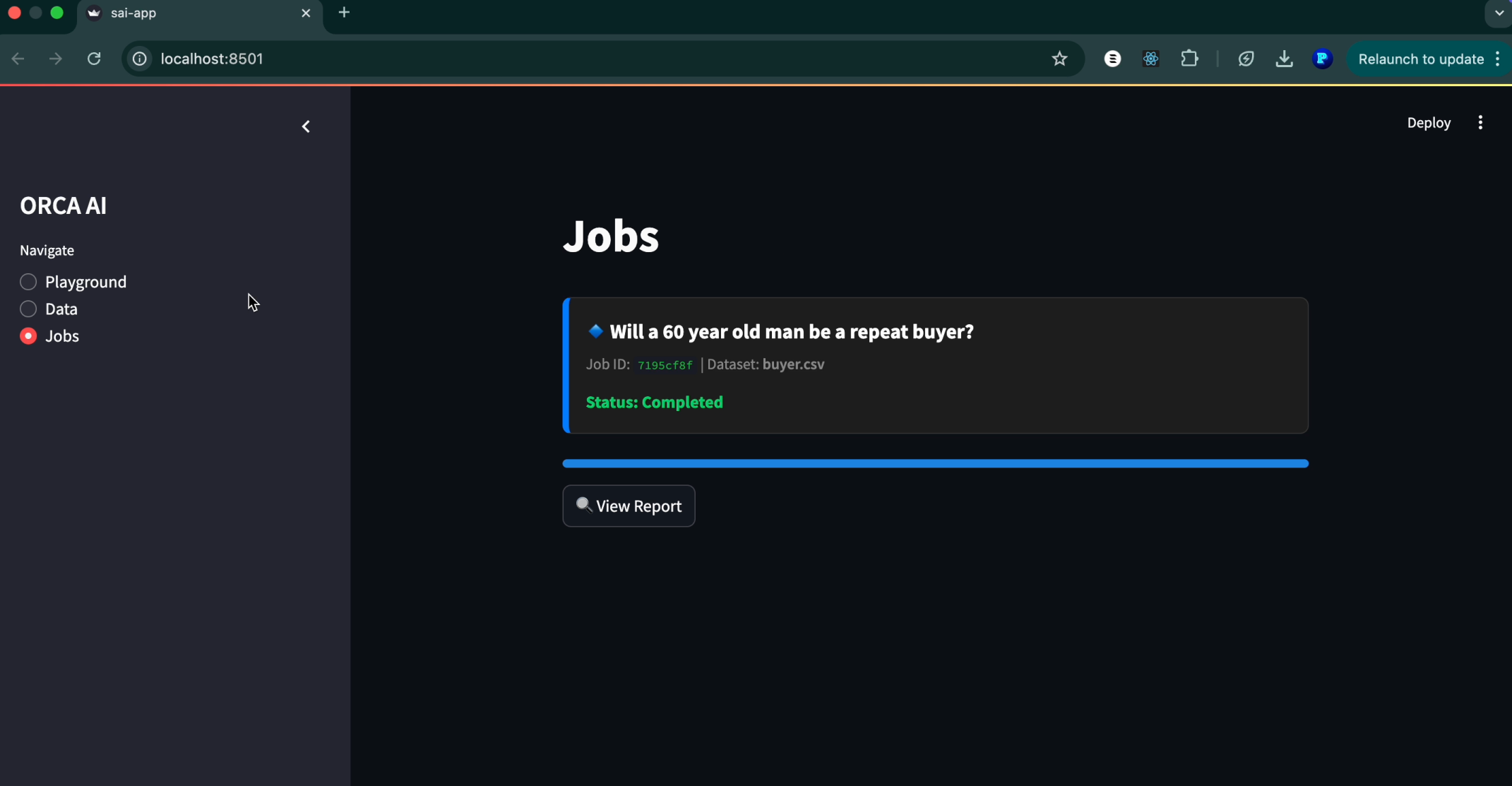Screen dimensions: 1512x786
Task: Open Streamlit three-dot main menu
Action: point(1480,123)
